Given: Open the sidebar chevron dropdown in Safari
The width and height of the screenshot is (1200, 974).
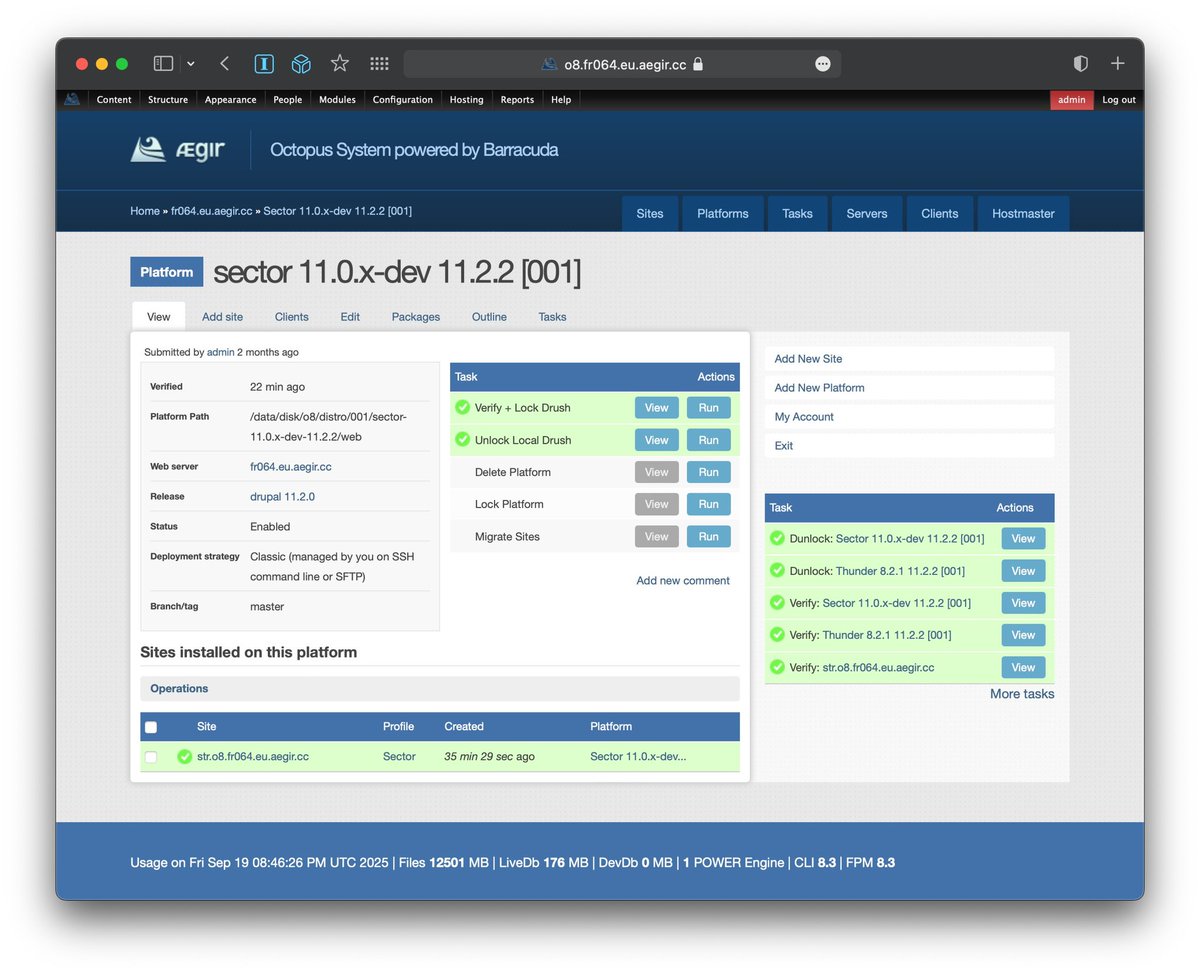Looking at the screenshot, I should click(190, 63).
